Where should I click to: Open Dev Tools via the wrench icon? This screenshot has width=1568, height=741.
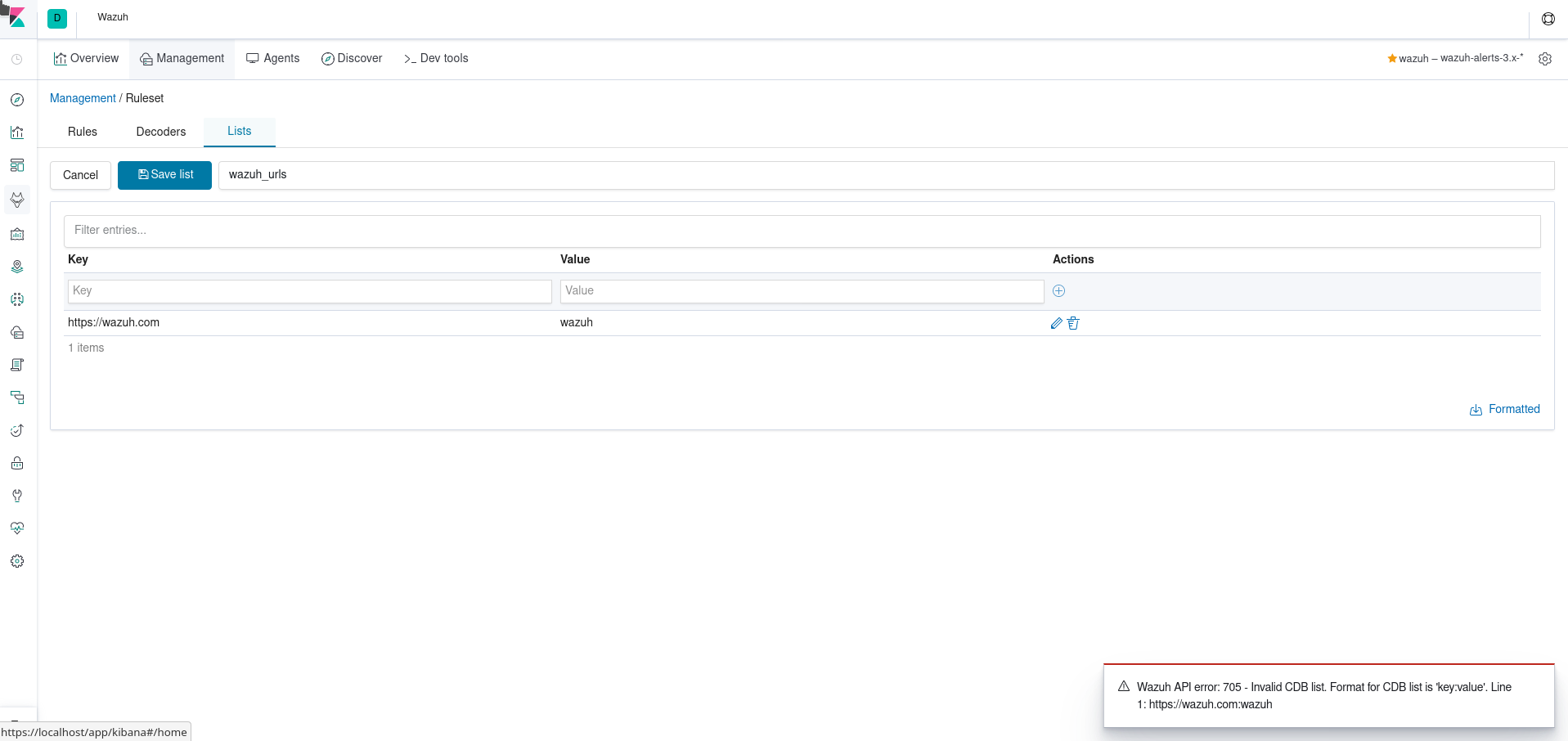click(16, 495)
